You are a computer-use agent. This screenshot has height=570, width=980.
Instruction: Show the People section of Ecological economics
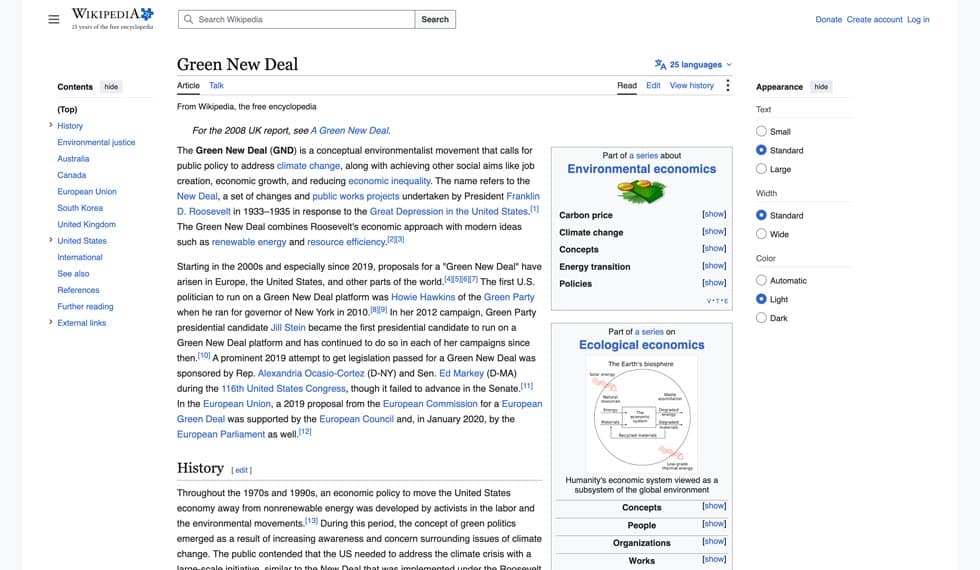coord(714,524)
